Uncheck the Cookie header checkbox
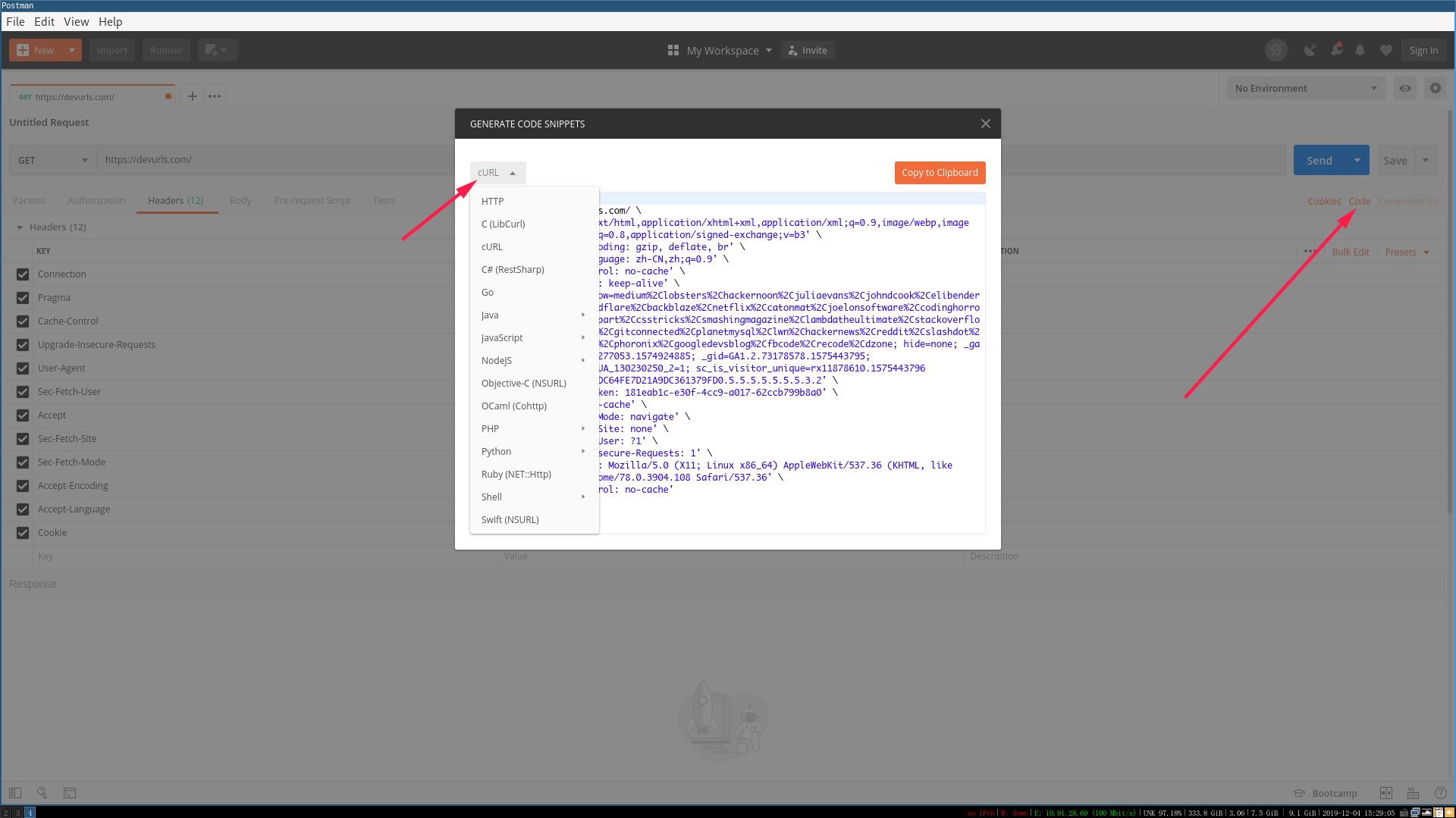Viewport: 1456px width, 818px height. click(23, 533)
